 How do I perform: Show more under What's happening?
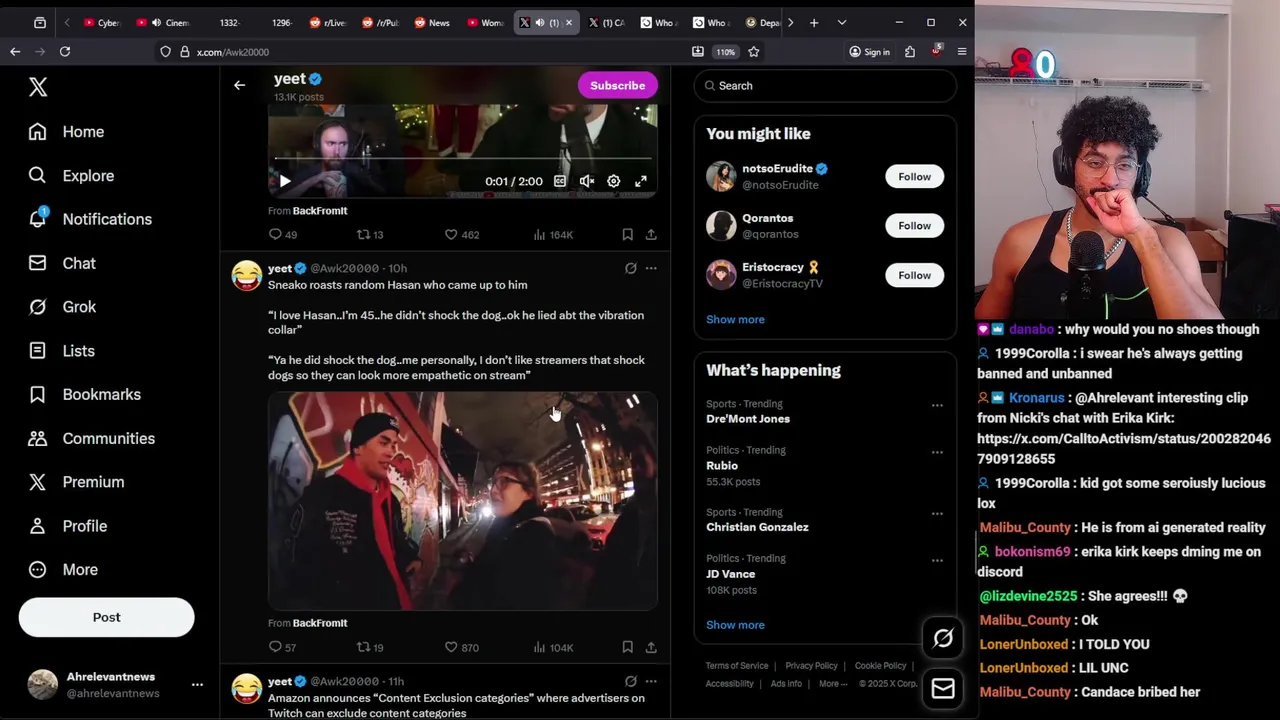pos(735,625)
